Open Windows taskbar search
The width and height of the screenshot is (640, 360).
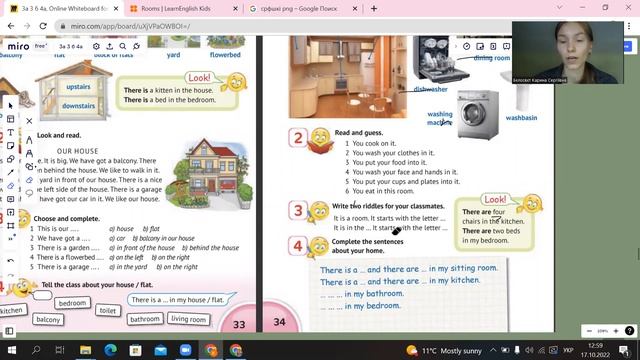point(36,350)
